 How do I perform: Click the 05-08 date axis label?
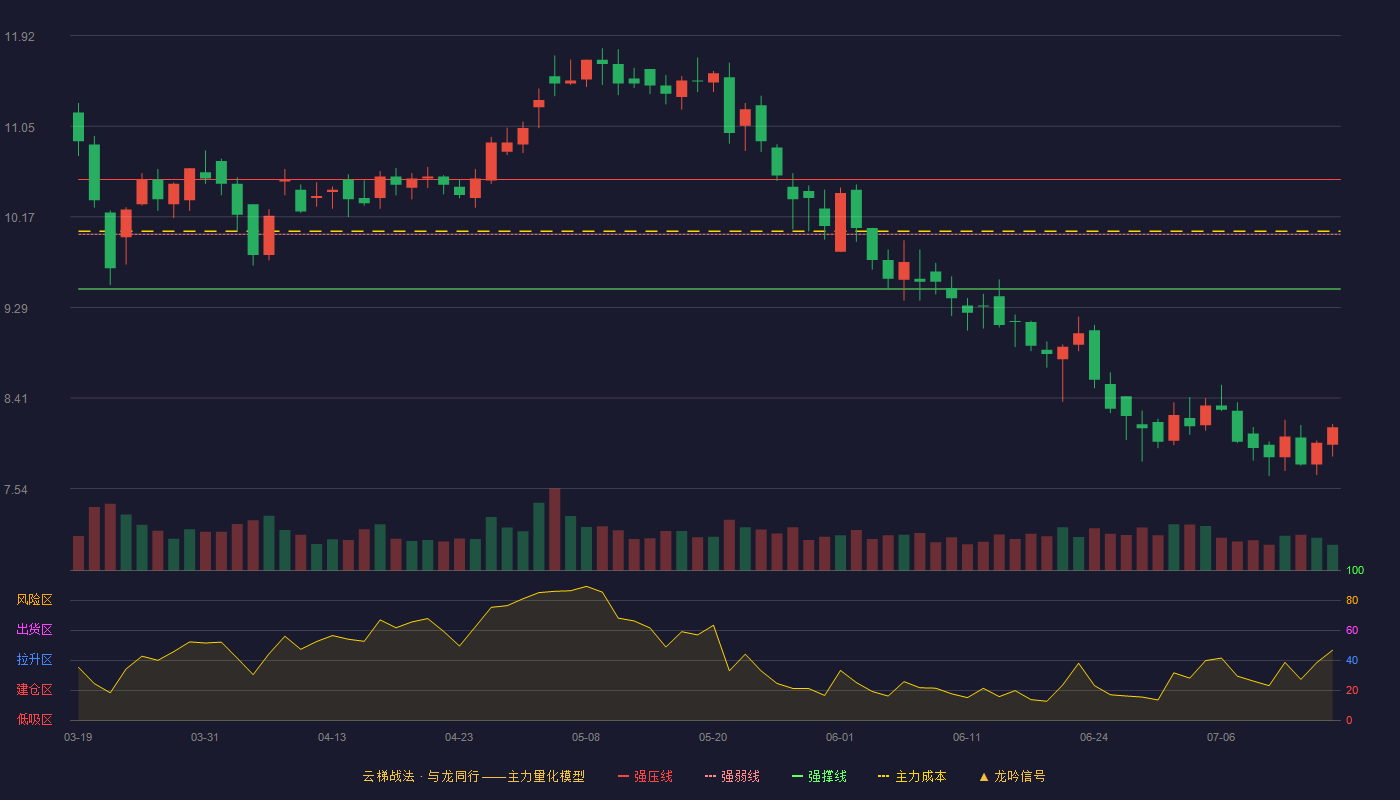tap(586, 737)
